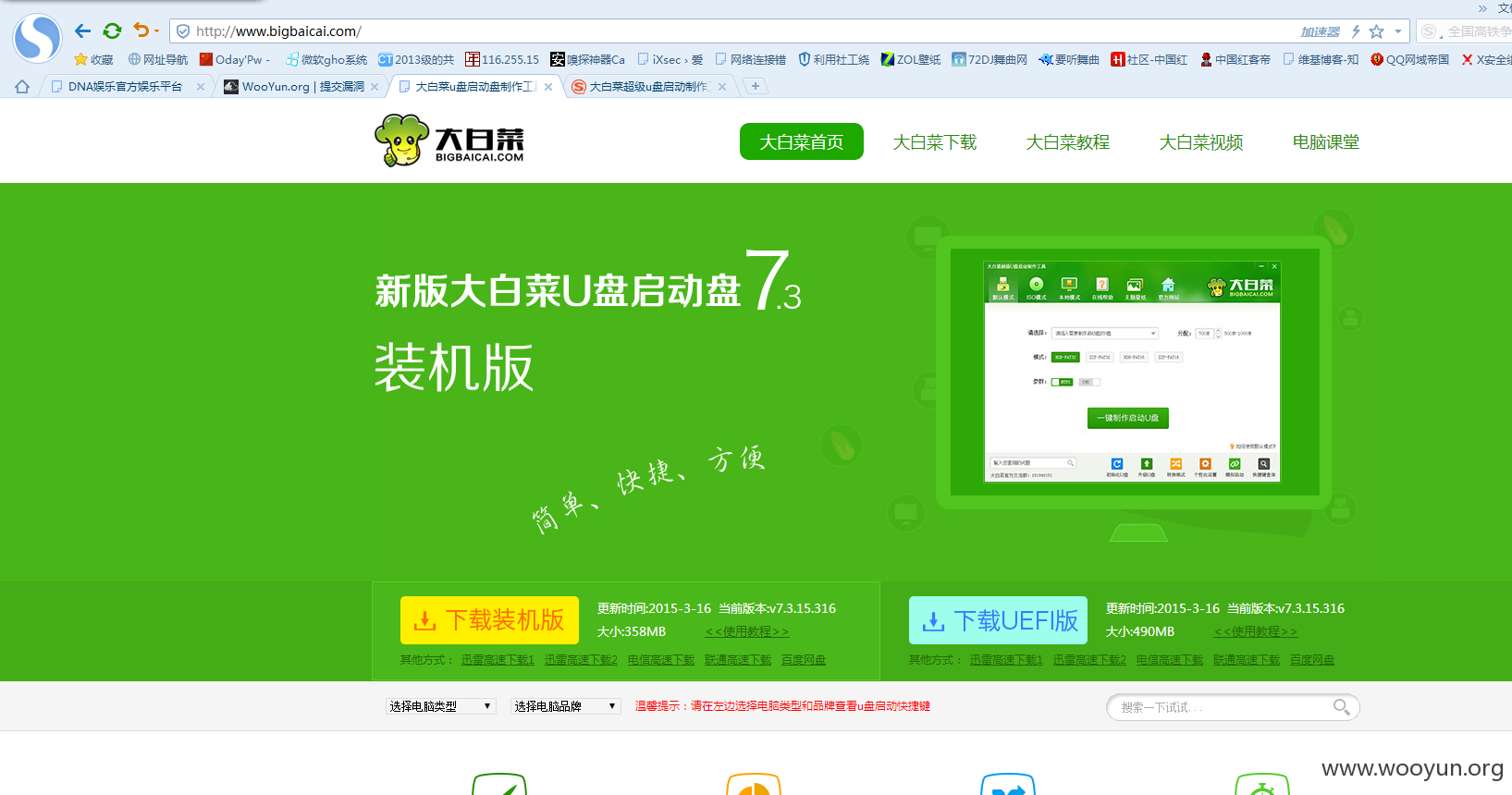This screenshot has height=795, width=1512.
Task: Open 利用社工绕 bookmark
Action: pyautogui.click(x=833, y=59)
